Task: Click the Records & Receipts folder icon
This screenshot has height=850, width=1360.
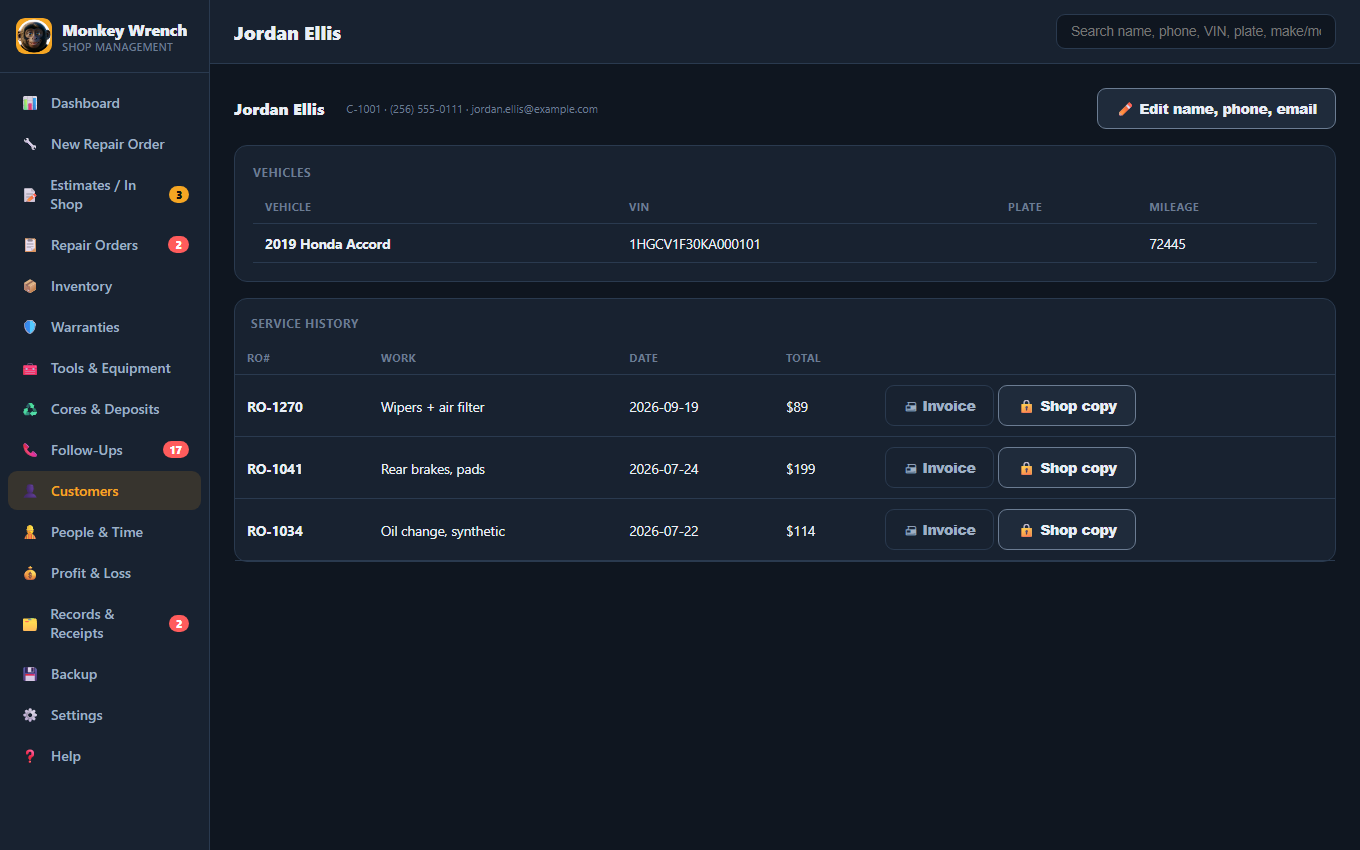Action: 30,624
